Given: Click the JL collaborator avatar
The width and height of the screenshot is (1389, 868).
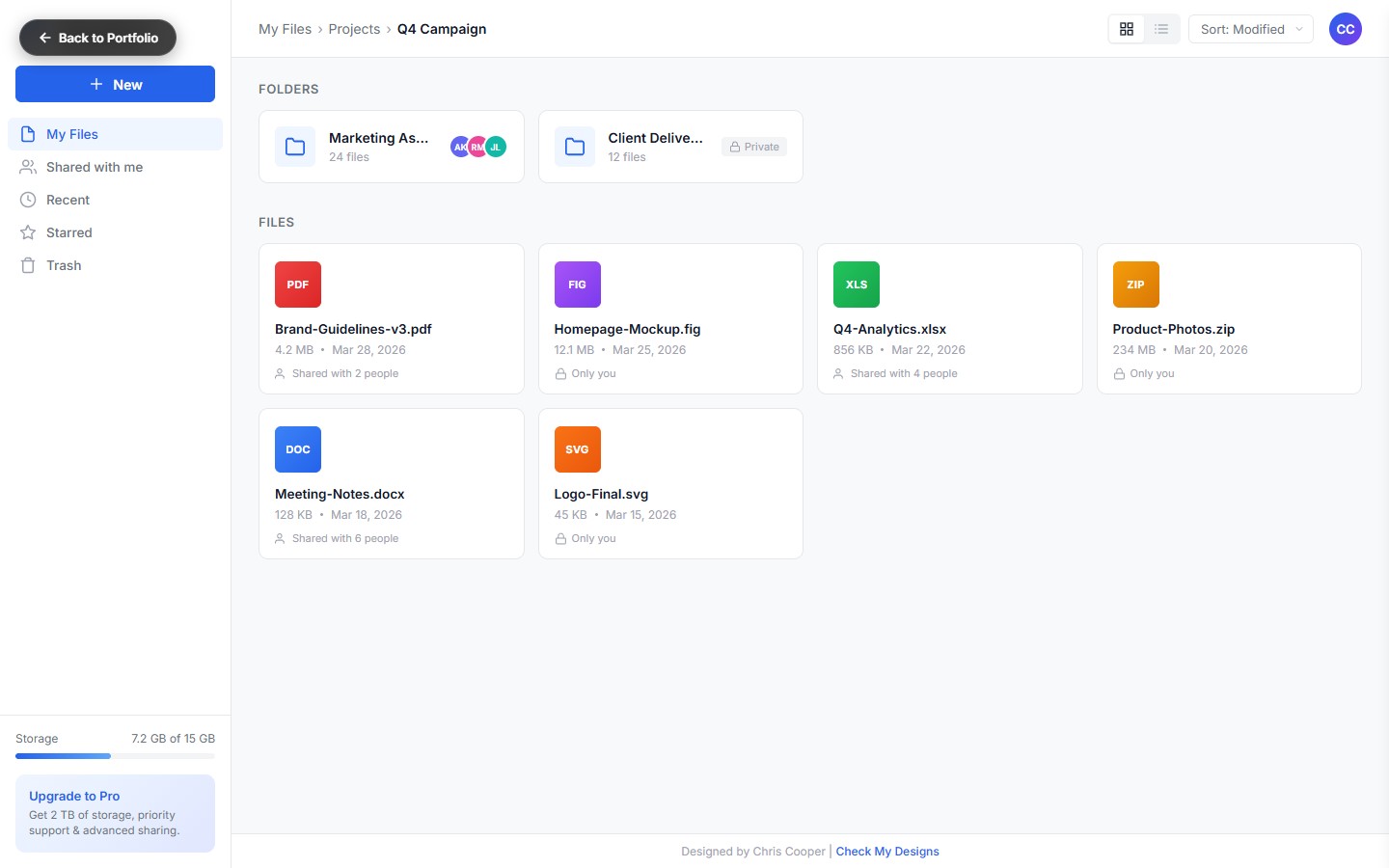Looking at the screenshot, I should [x=496, y=147].
